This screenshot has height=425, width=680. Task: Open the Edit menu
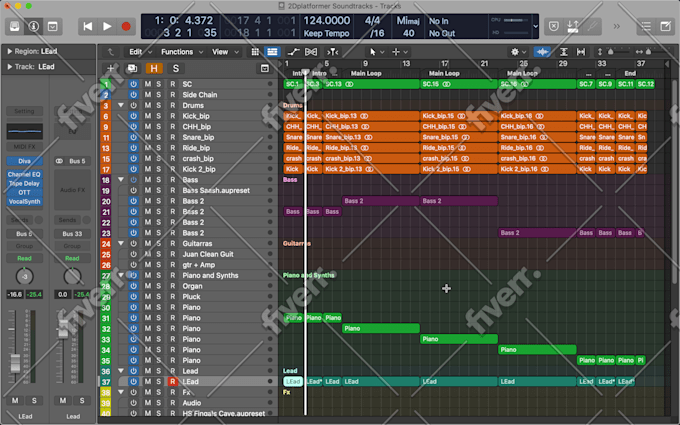141,52
